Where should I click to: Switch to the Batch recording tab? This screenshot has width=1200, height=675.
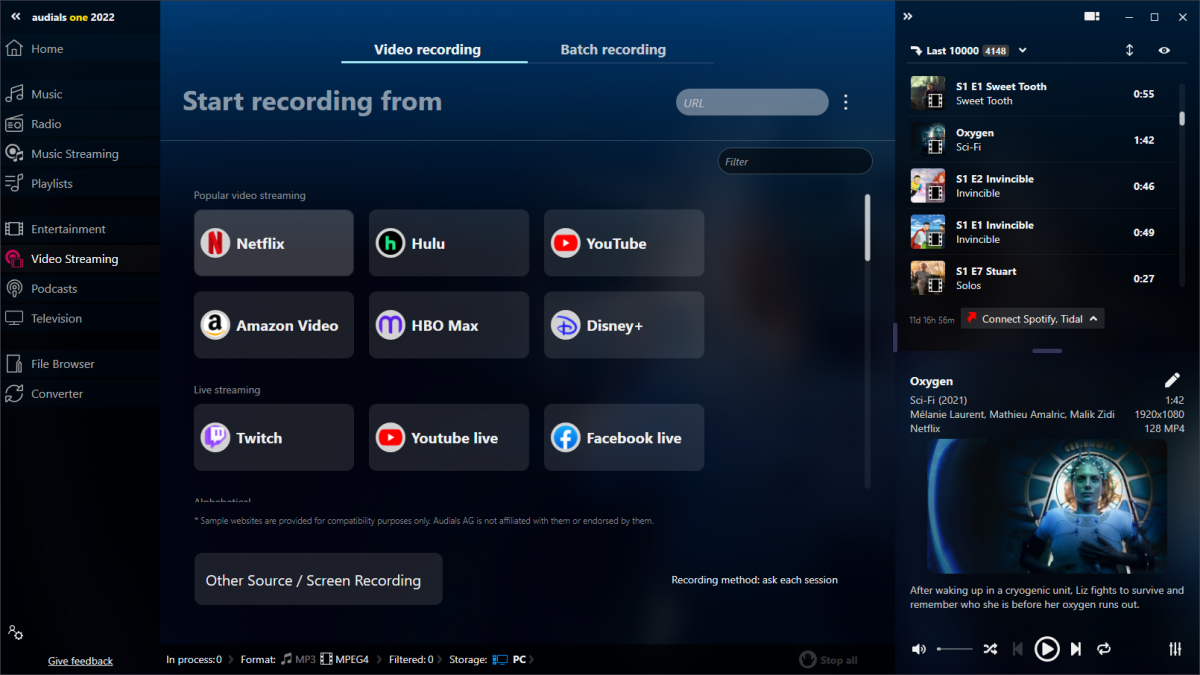point(612,49)
